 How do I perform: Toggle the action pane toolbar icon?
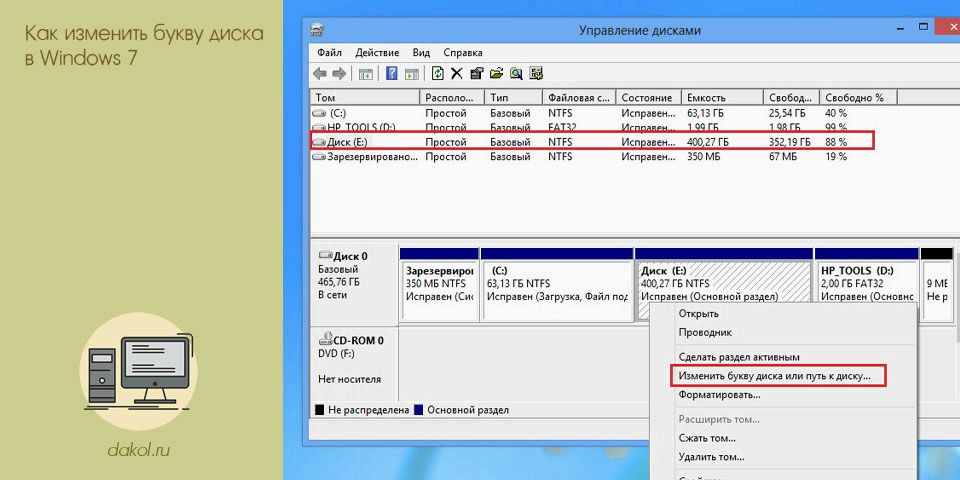coord(411,74)
